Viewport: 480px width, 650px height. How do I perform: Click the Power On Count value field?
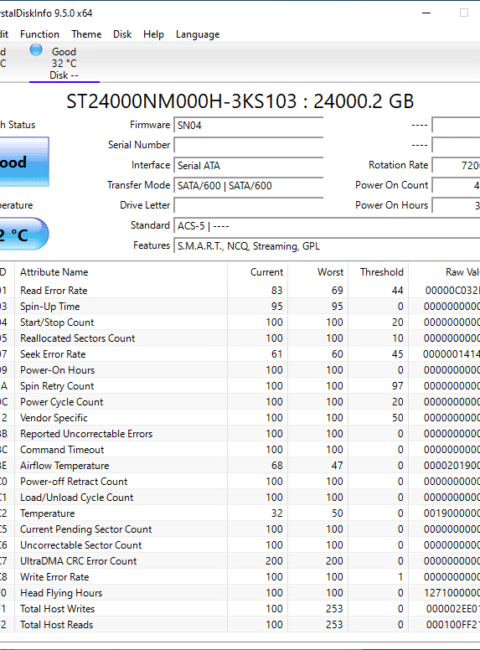pyautogui.click(x=456, y=185)
